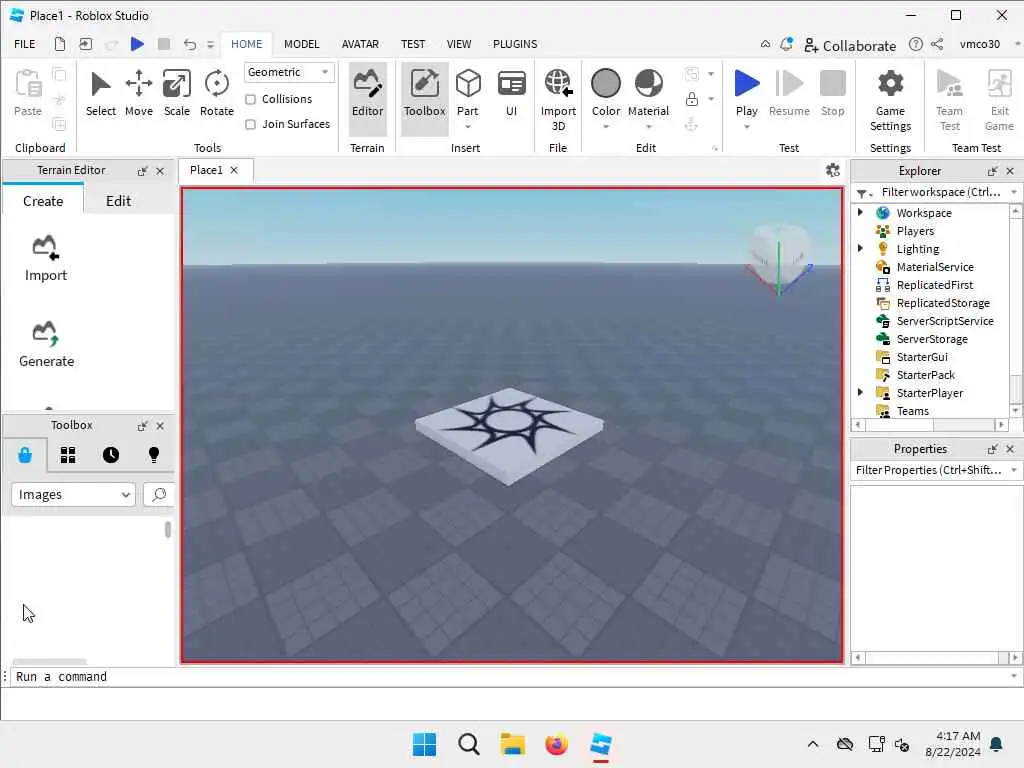Switch to the PLUGINS ribbon tab
This screenshot has width=1024, height=768.
515,44
